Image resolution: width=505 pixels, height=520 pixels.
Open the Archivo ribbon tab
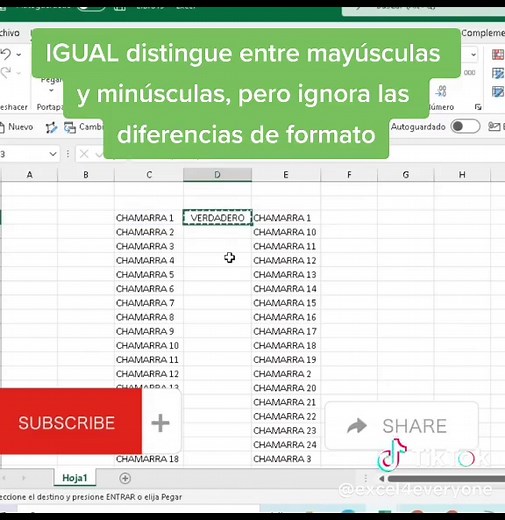click(x=9, y=33)
